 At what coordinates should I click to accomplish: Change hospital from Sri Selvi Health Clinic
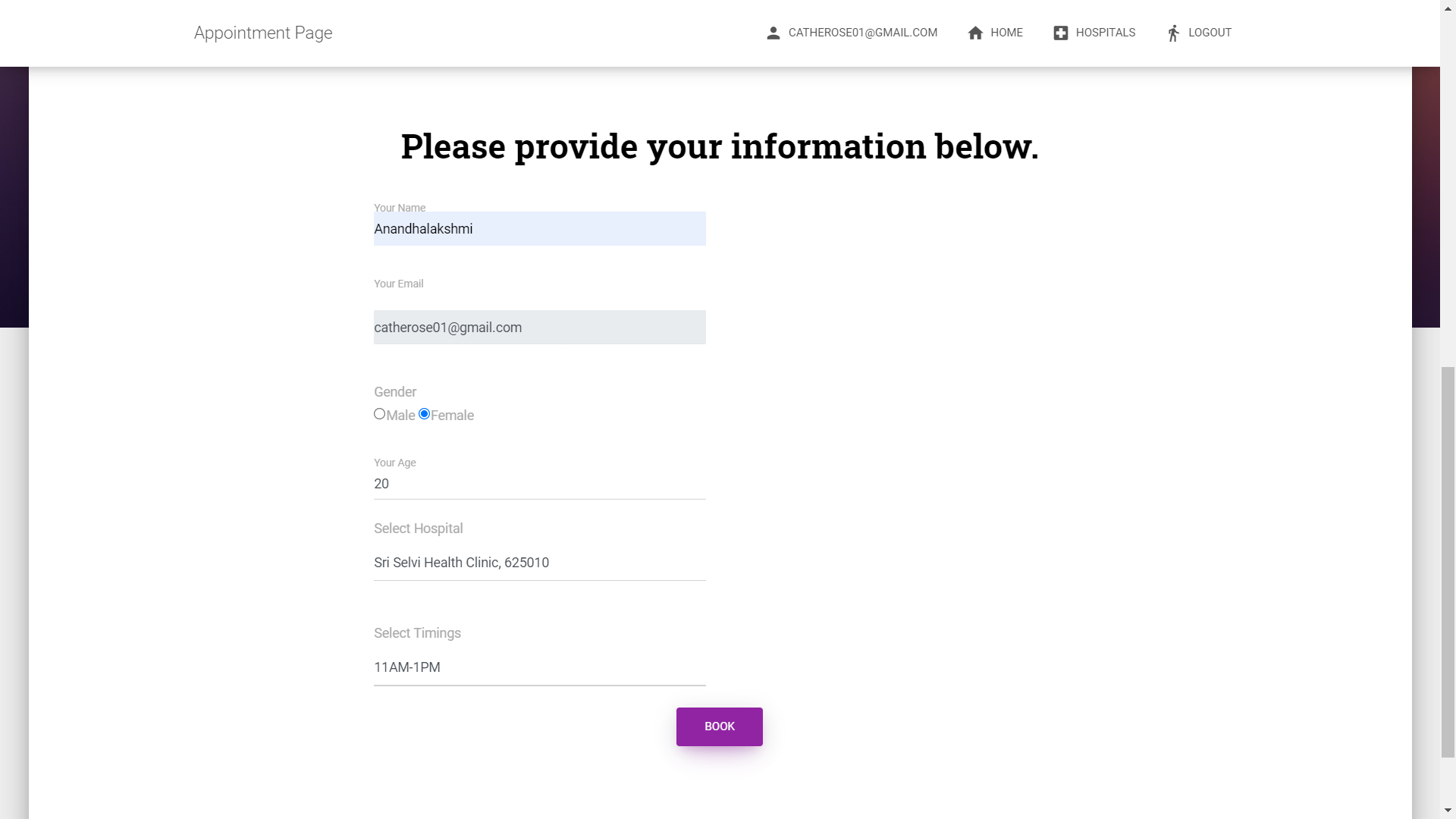pos(538,562)
